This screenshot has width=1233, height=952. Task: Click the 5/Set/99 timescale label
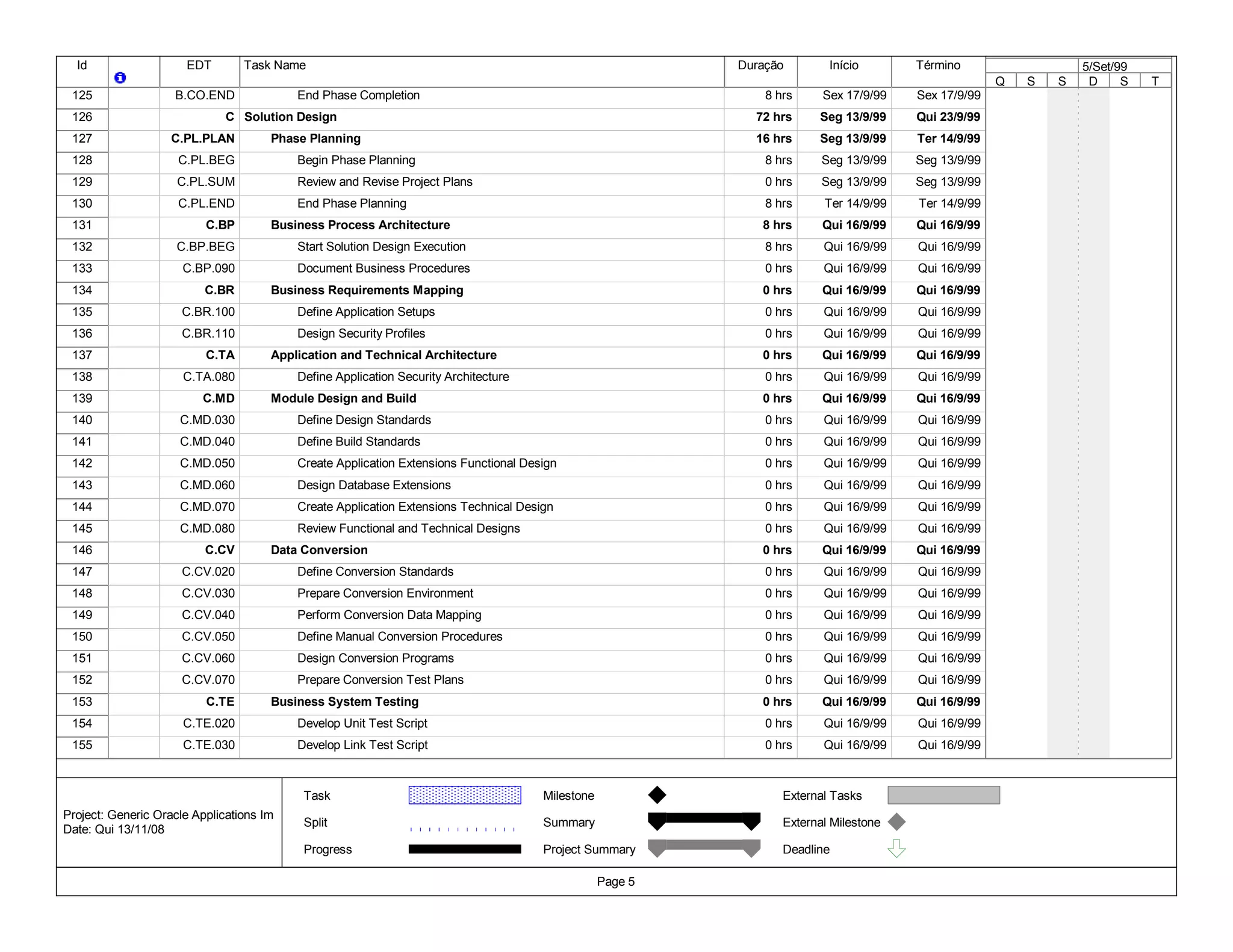coord(1105,66)
